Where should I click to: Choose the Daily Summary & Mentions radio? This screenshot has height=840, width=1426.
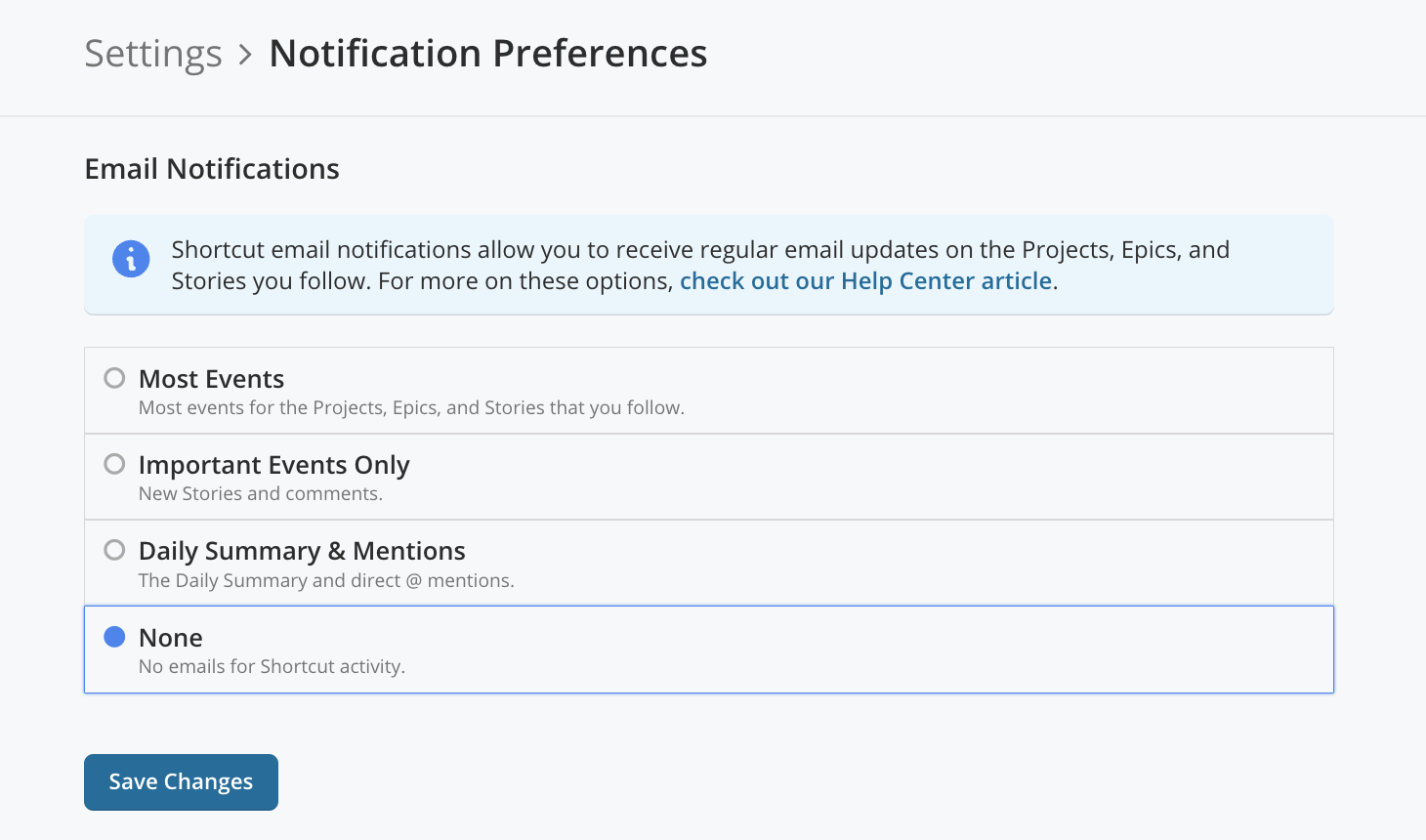point(114,550)
